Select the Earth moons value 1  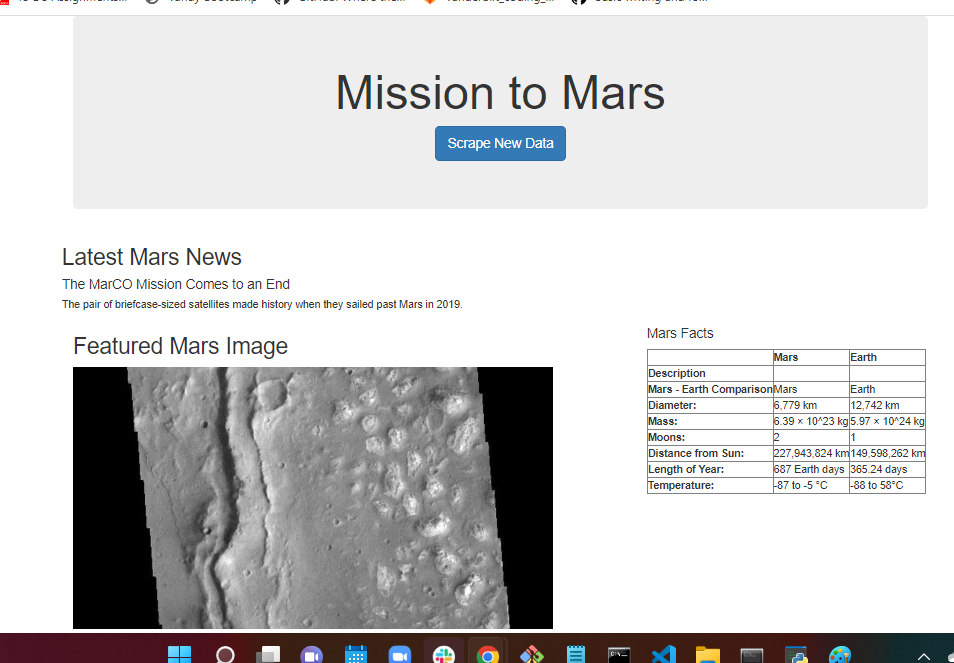[x=887, y=437]
